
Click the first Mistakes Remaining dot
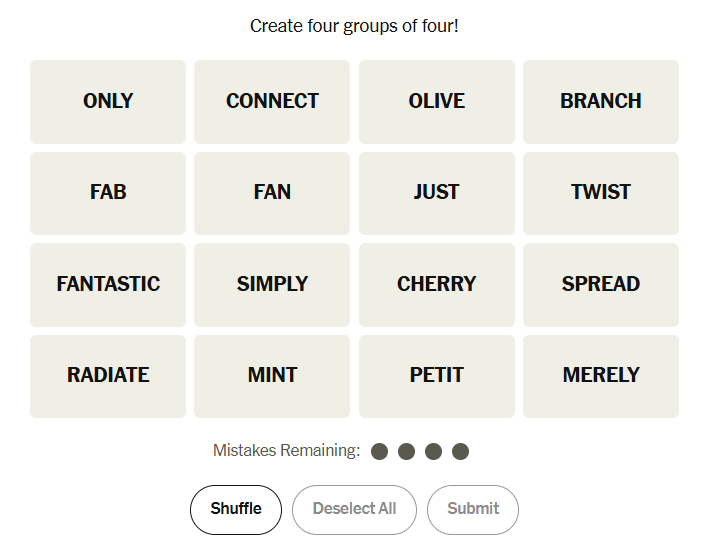point(379,451)
